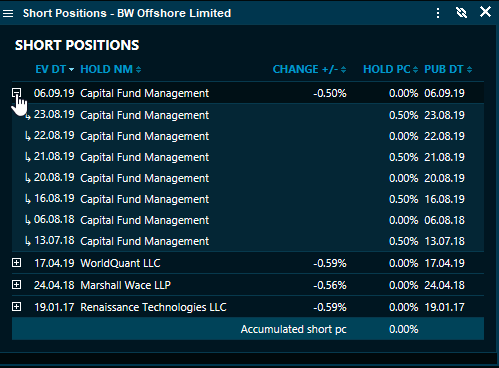This screenshot has height=368, width=499.
Task: Select the 23.08.19 Capital Fund Management sub-row
Action: click(x=248, y=115)
